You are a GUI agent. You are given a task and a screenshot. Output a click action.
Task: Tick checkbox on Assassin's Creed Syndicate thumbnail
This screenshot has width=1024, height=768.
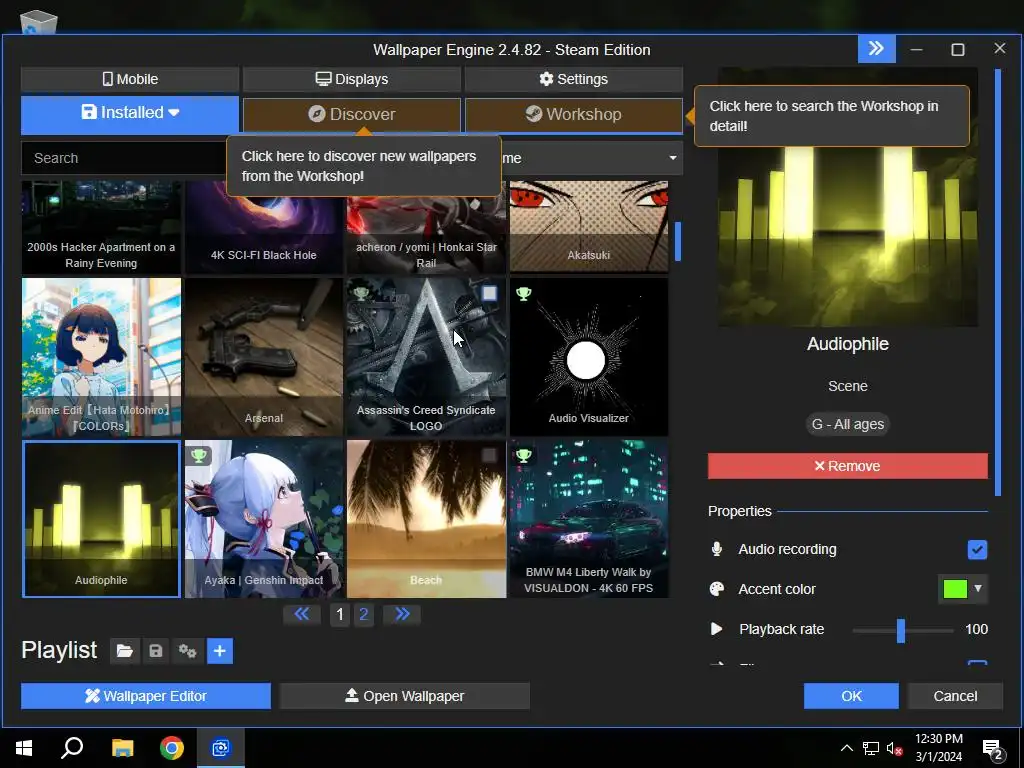(x=489, y=293)
